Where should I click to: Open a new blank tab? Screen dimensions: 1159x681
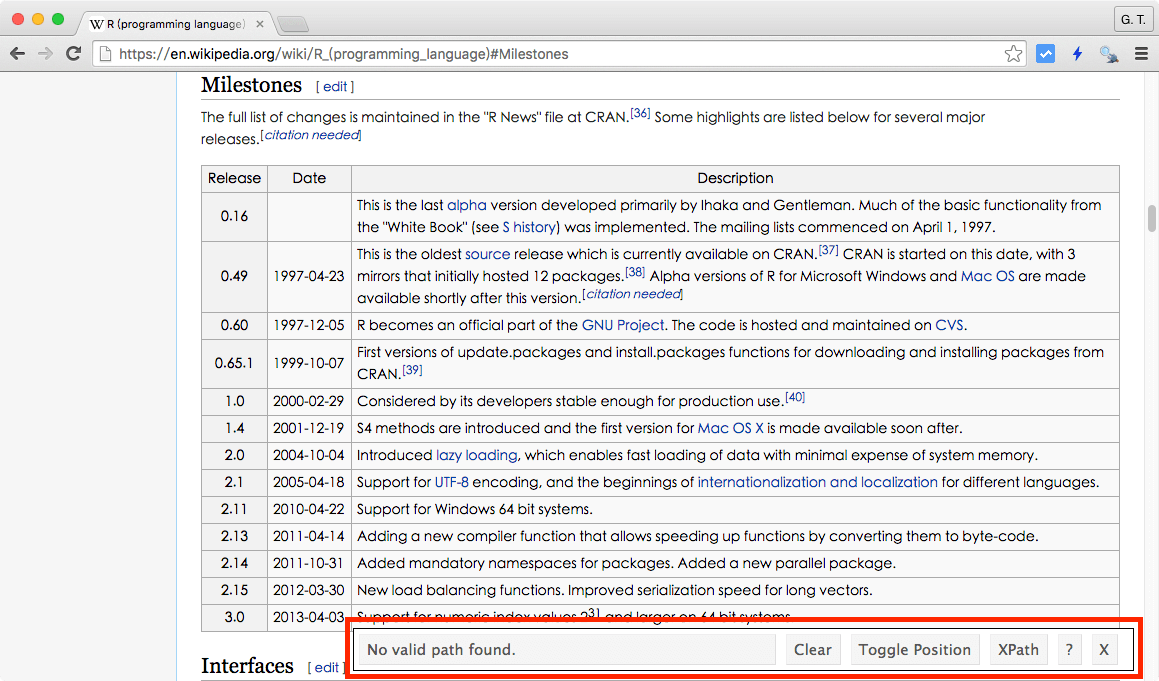click(292, 24)
